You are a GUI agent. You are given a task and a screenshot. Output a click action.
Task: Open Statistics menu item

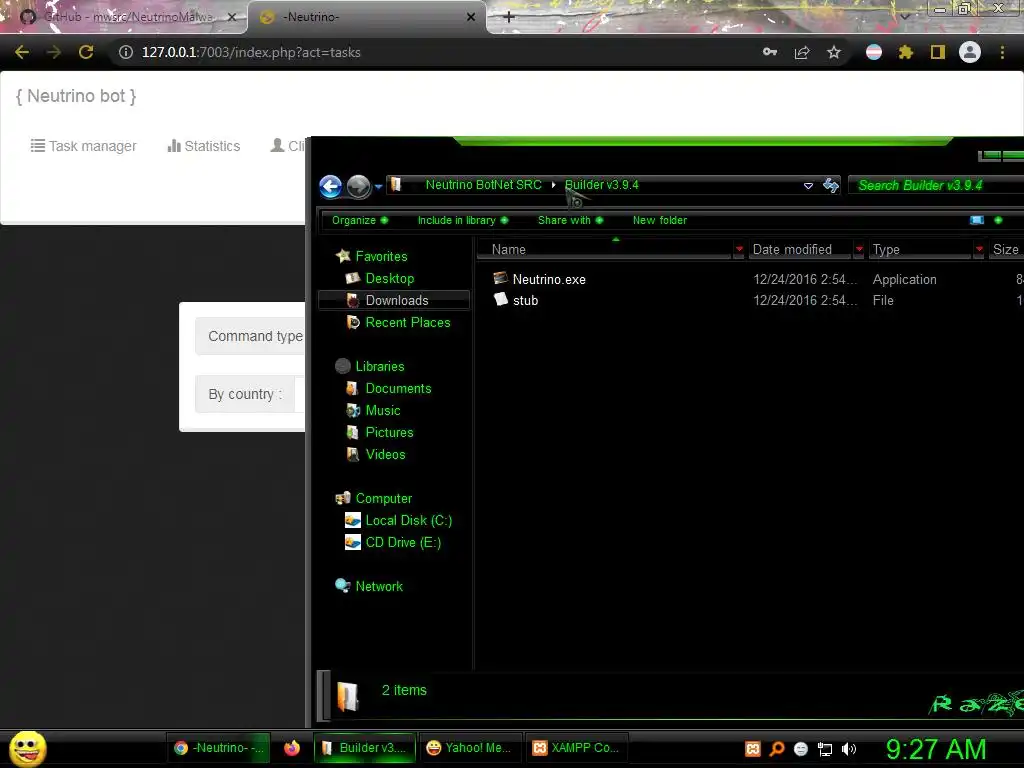tap(204, 146)
